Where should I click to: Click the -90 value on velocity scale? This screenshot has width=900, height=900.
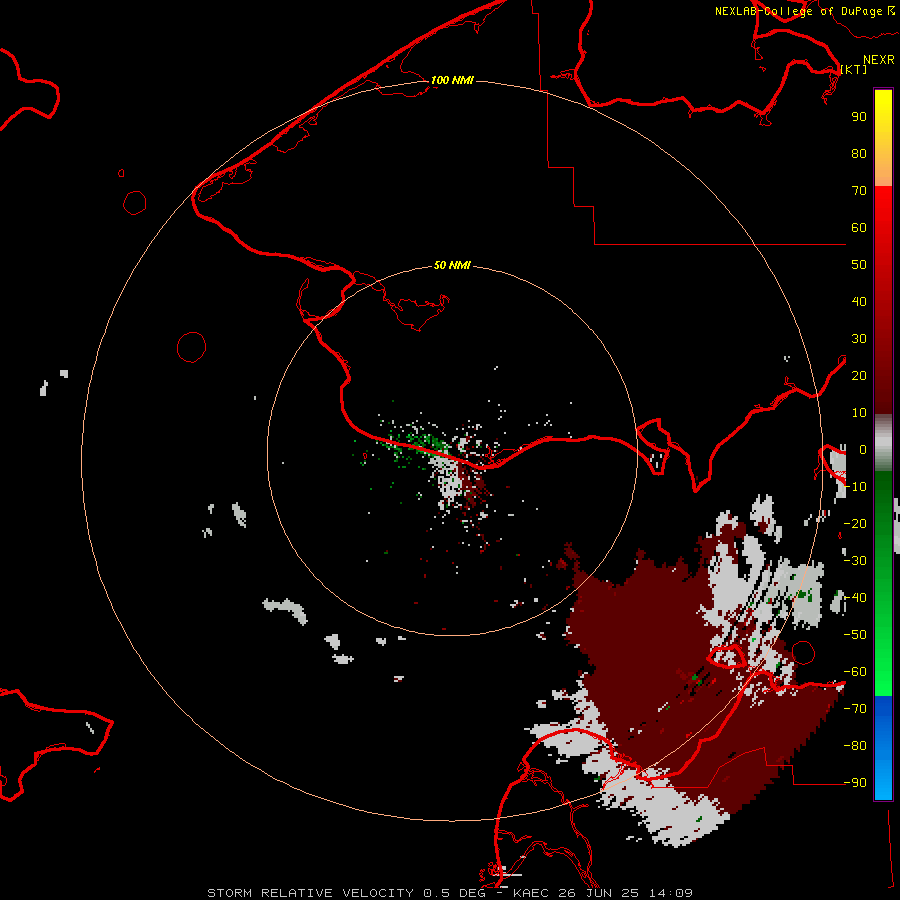(855, 783)
